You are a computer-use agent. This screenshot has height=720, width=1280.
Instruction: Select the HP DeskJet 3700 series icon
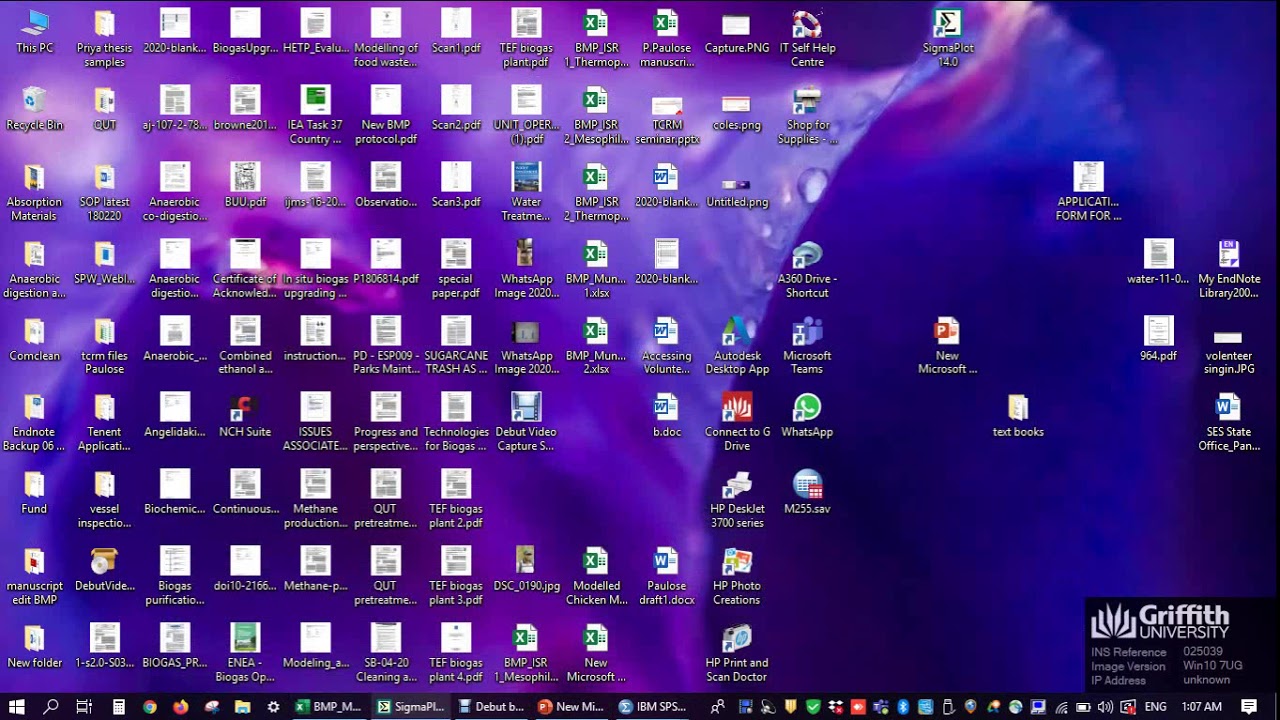pyautogui.click(x=737, y=499)
